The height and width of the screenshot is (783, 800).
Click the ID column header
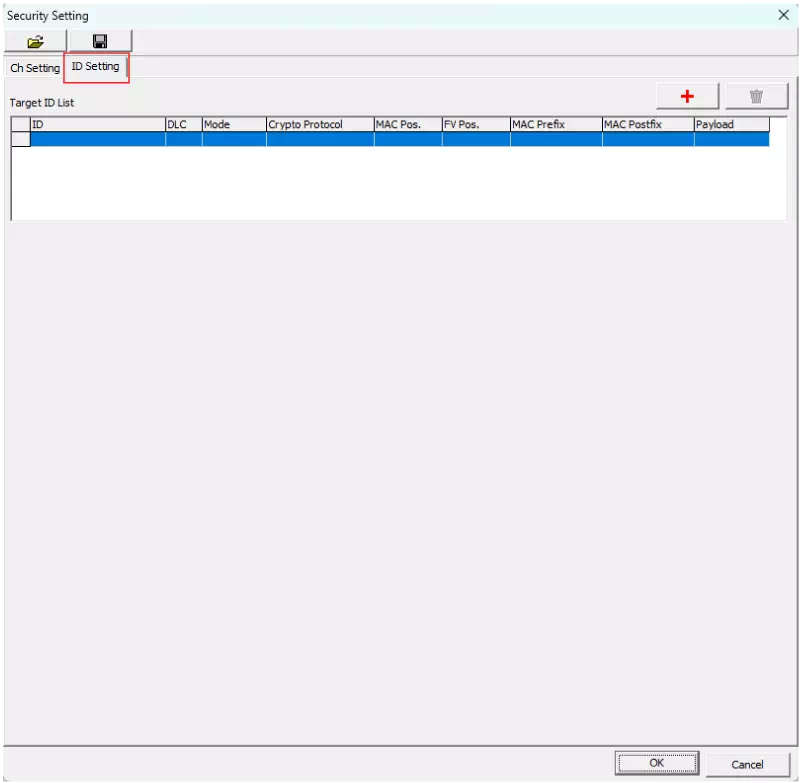[x=95, y=124]
